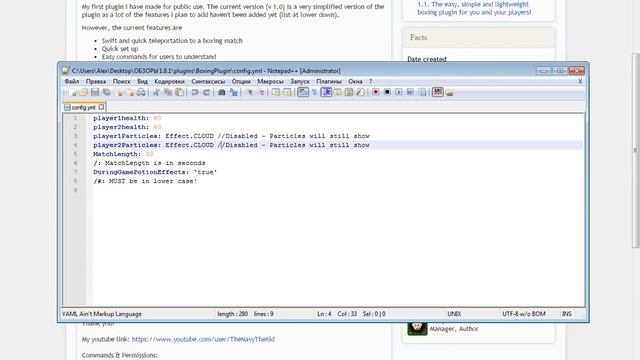Click 'UTF-8 w/o BOM' encoding field
The image size is (640, 360).
pyautogui.click(x=524, y=314)
